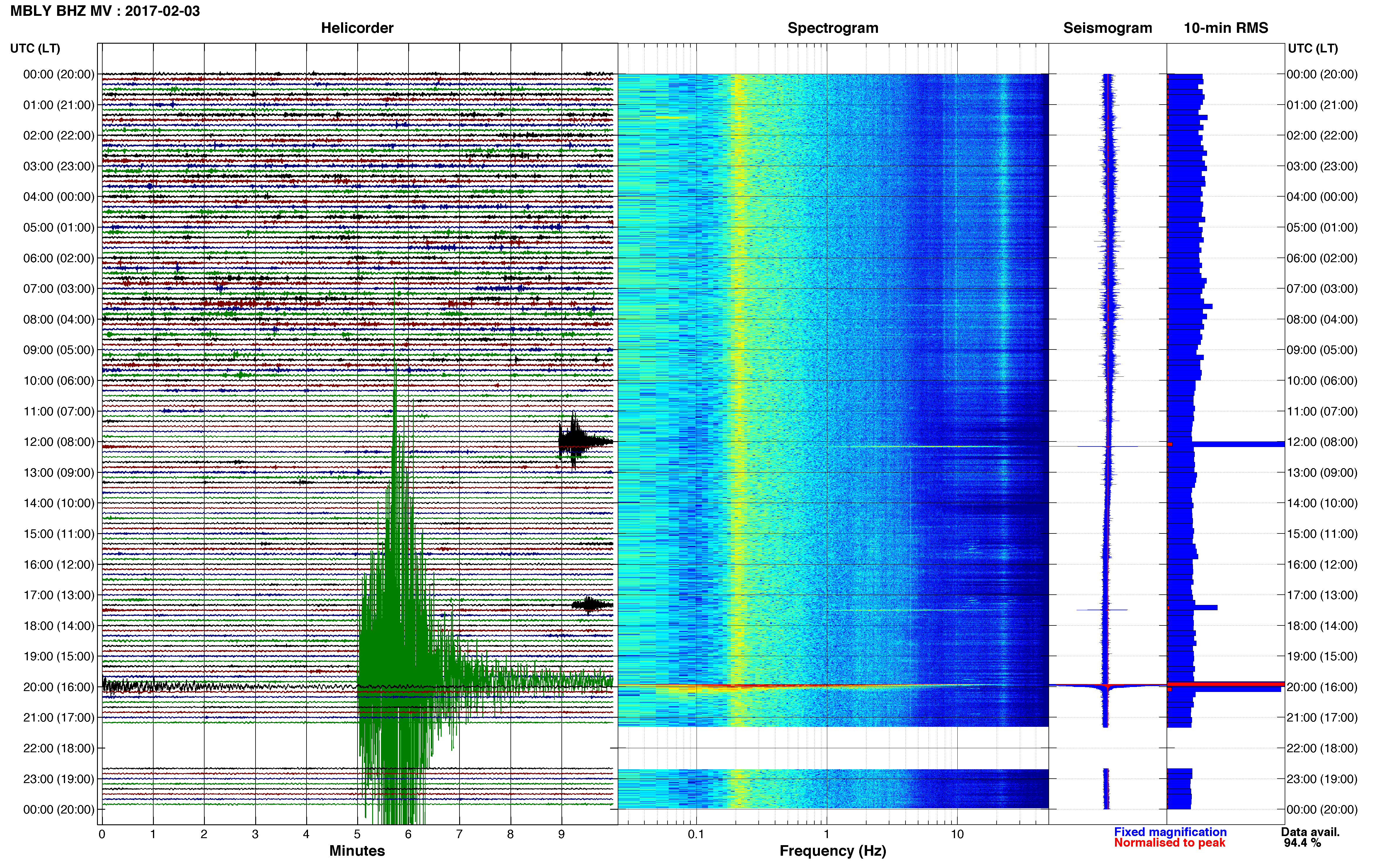Click the left 'UTC (LT)' axis label
The width and height of the screenshot is (1389, 868).
point(35,48)
